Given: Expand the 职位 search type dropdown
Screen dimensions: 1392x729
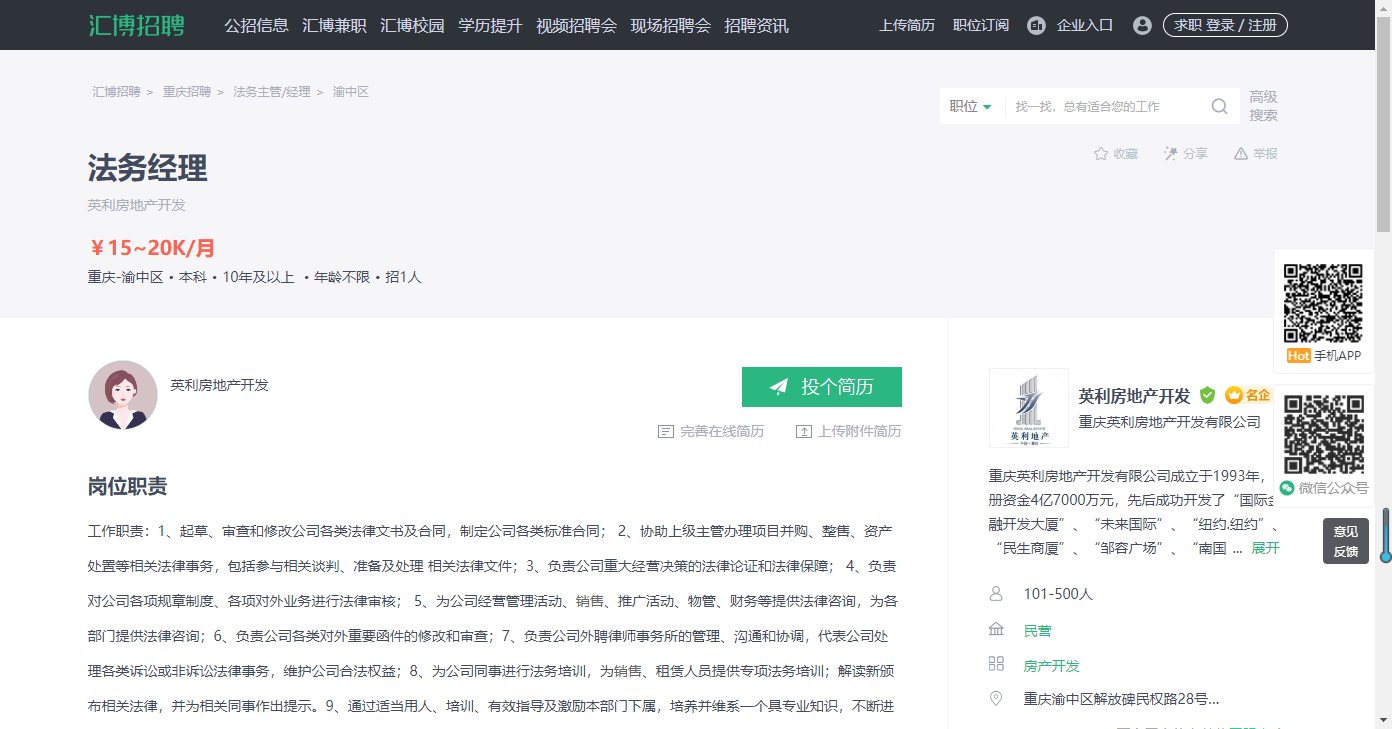Looking at the screenshot, I should point(971,106).
